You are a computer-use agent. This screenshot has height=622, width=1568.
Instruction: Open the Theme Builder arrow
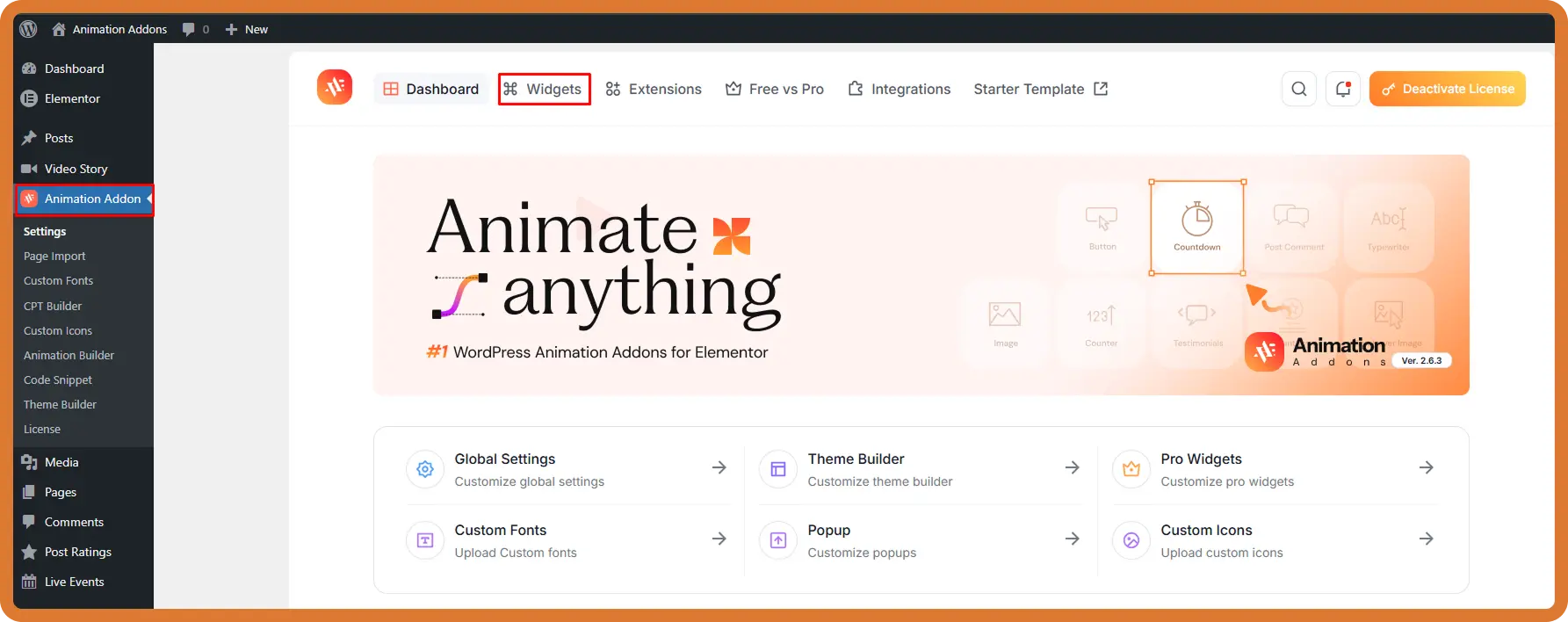point(1073,467)
